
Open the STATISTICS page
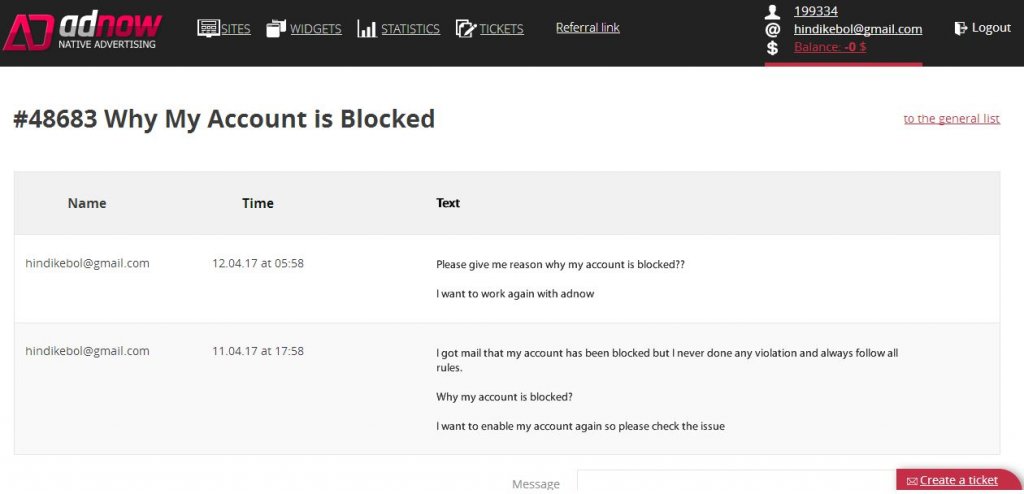click(x=410, y=29)
